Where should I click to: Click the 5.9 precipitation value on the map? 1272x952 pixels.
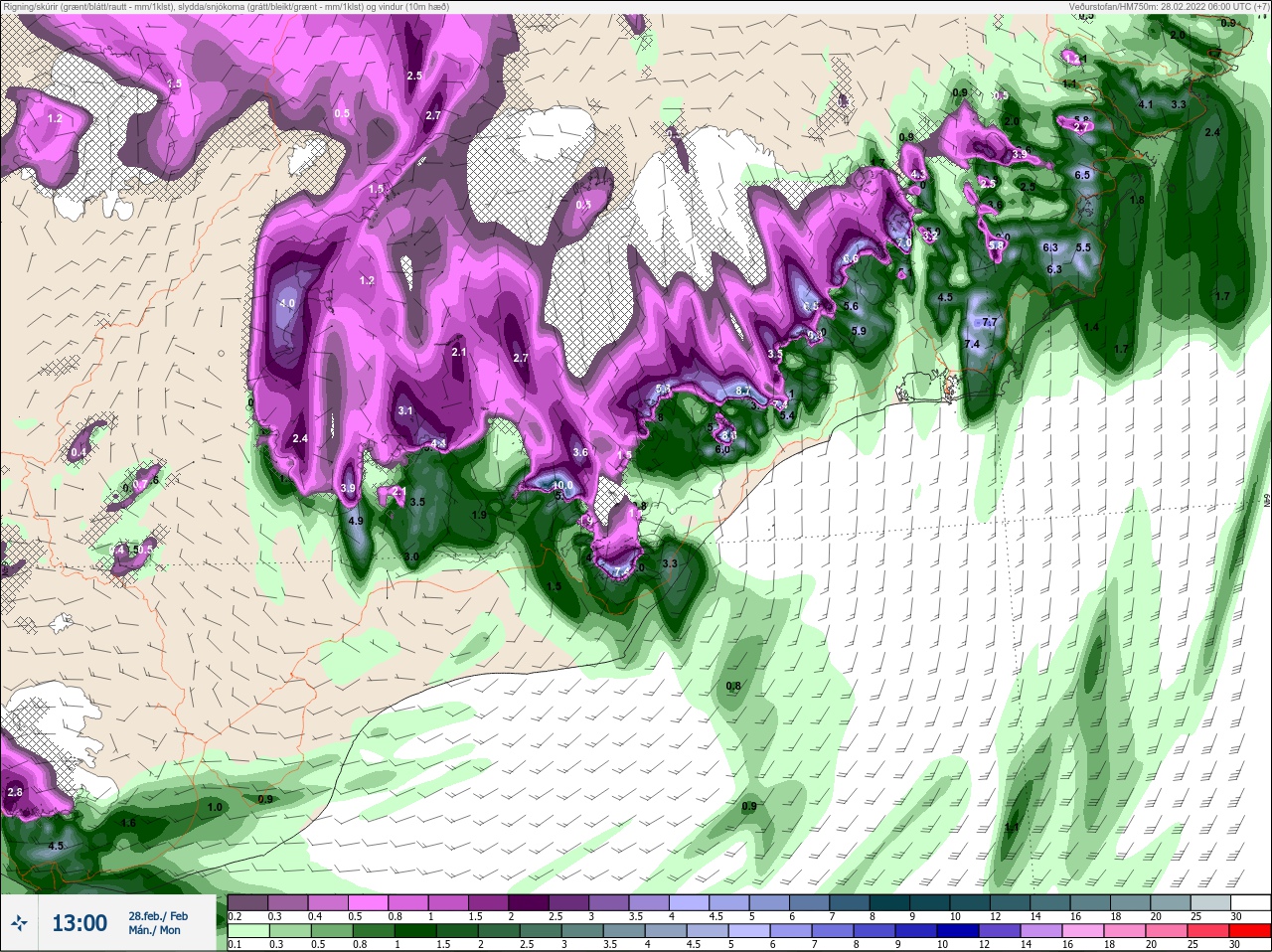point(859,331)
